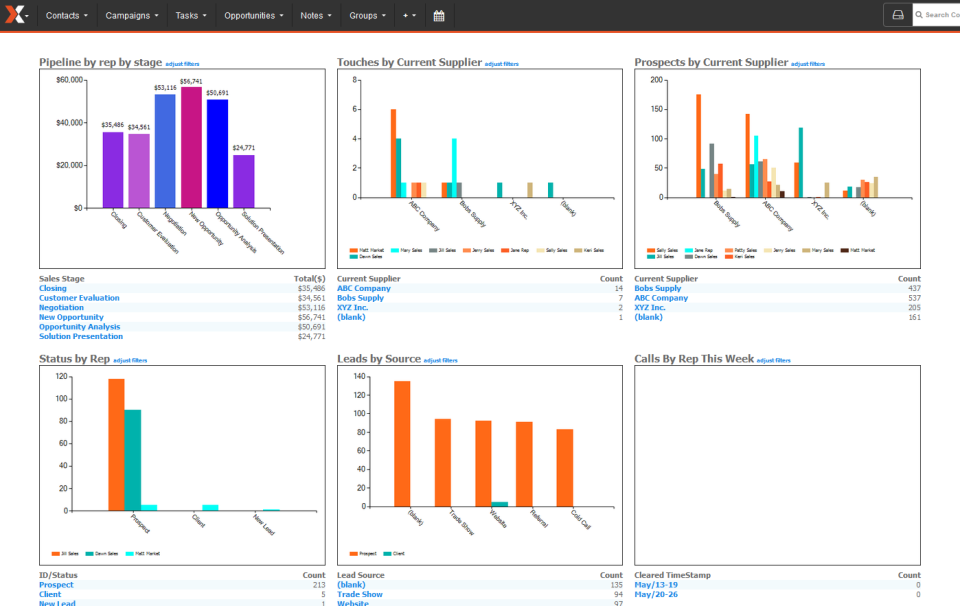Open the May/13-19 timestamp link

click(x=656, y=585)
